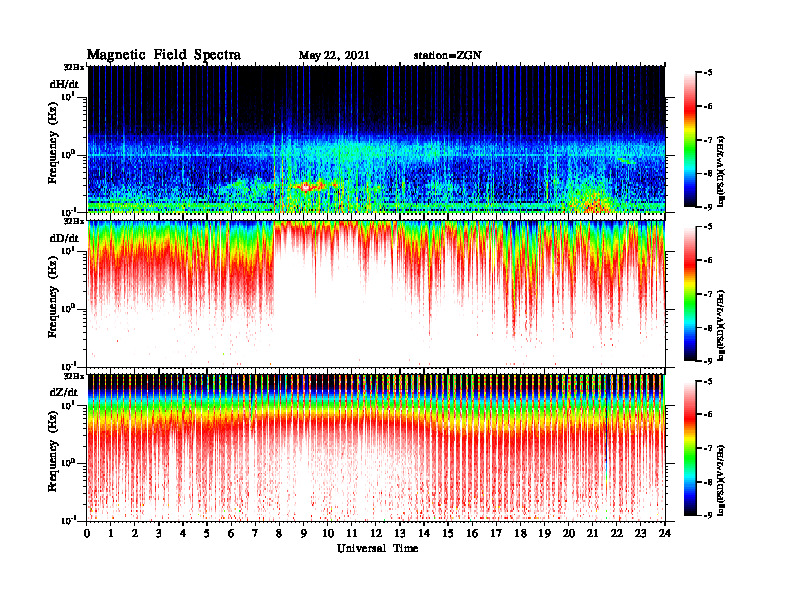Click the "dH/dt" panel label
The height and width of the screenshot is (612, 792).
click(64, 84)
